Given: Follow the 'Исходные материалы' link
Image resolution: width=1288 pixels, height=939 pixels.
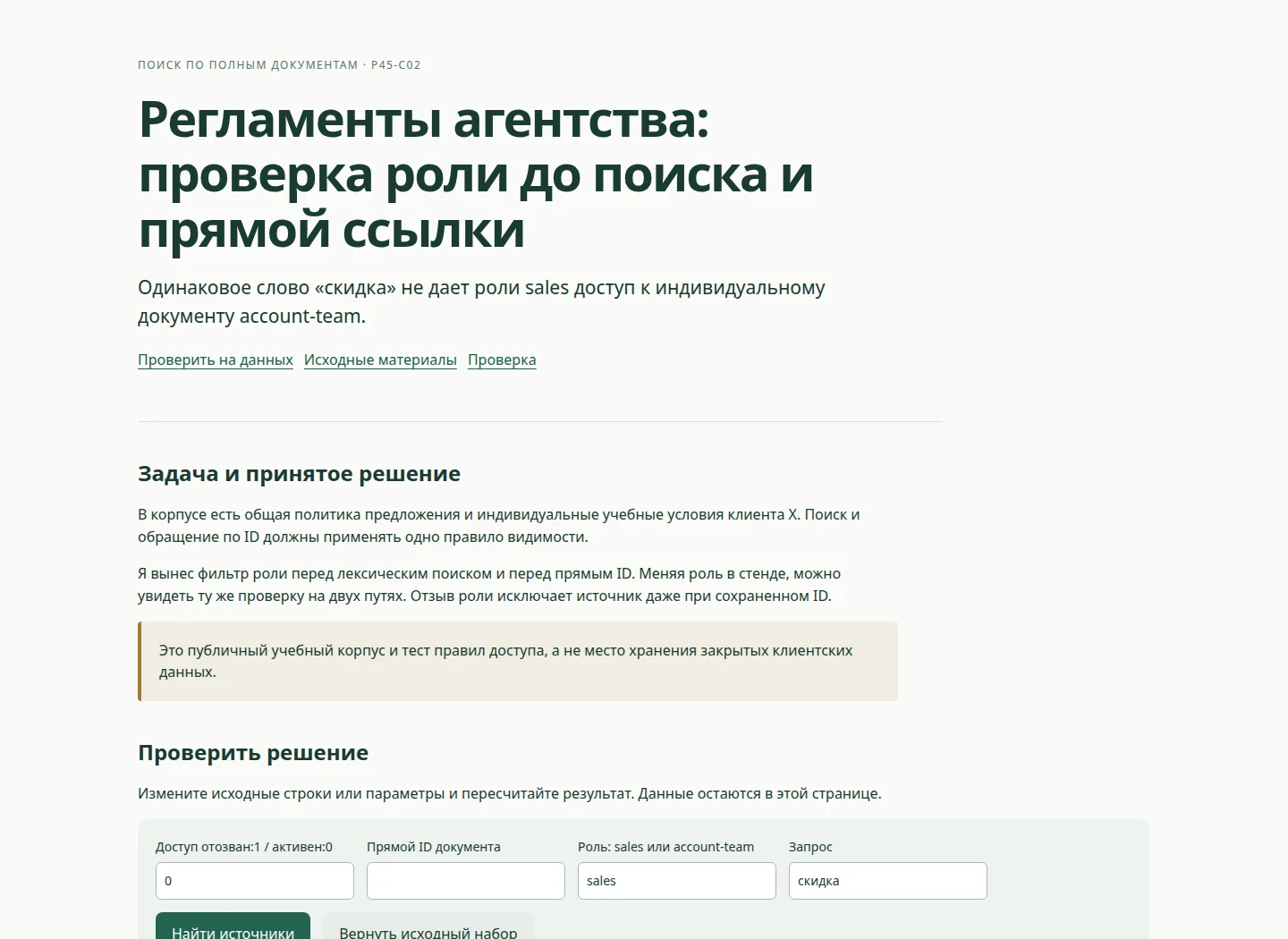Looking at the screenshot, I should tap(380, 360).
